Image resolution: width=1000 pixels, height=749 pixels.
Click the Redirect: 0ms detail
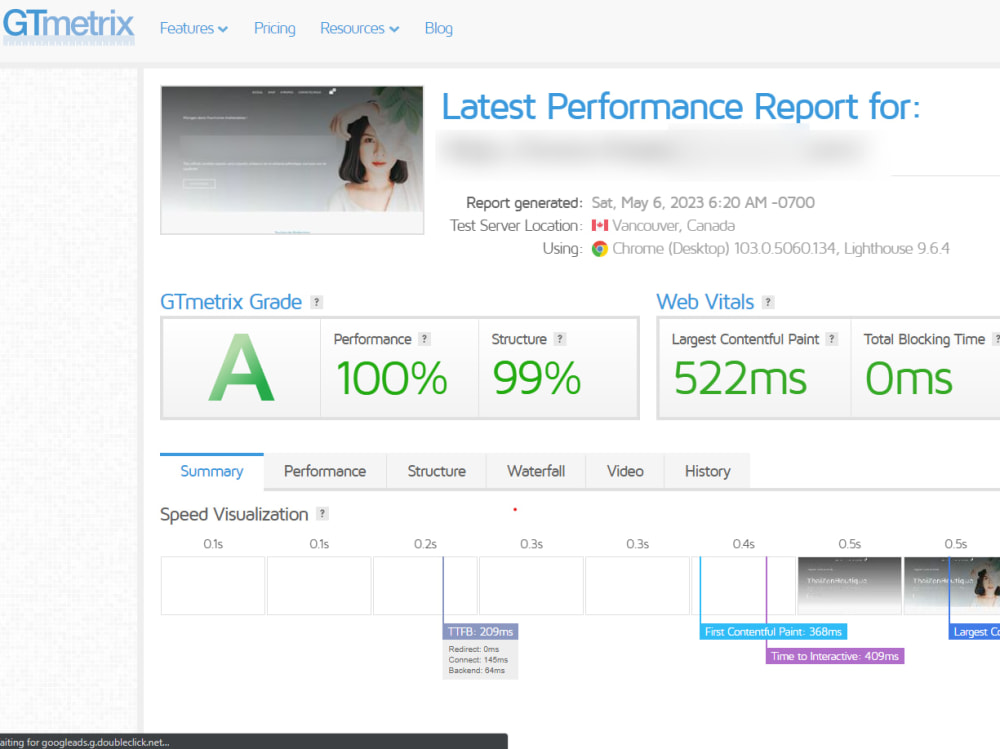tap(474, 649)
